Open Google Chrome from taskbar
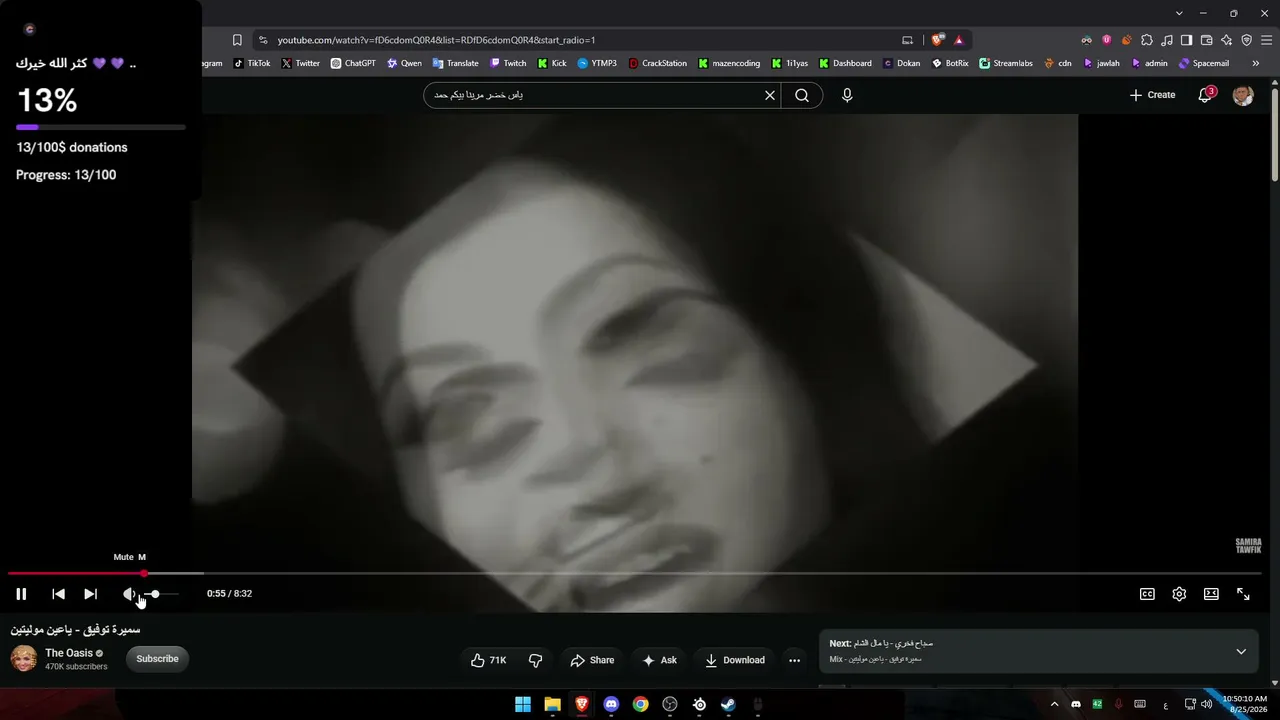1280x720 pixels. (641, 704)
